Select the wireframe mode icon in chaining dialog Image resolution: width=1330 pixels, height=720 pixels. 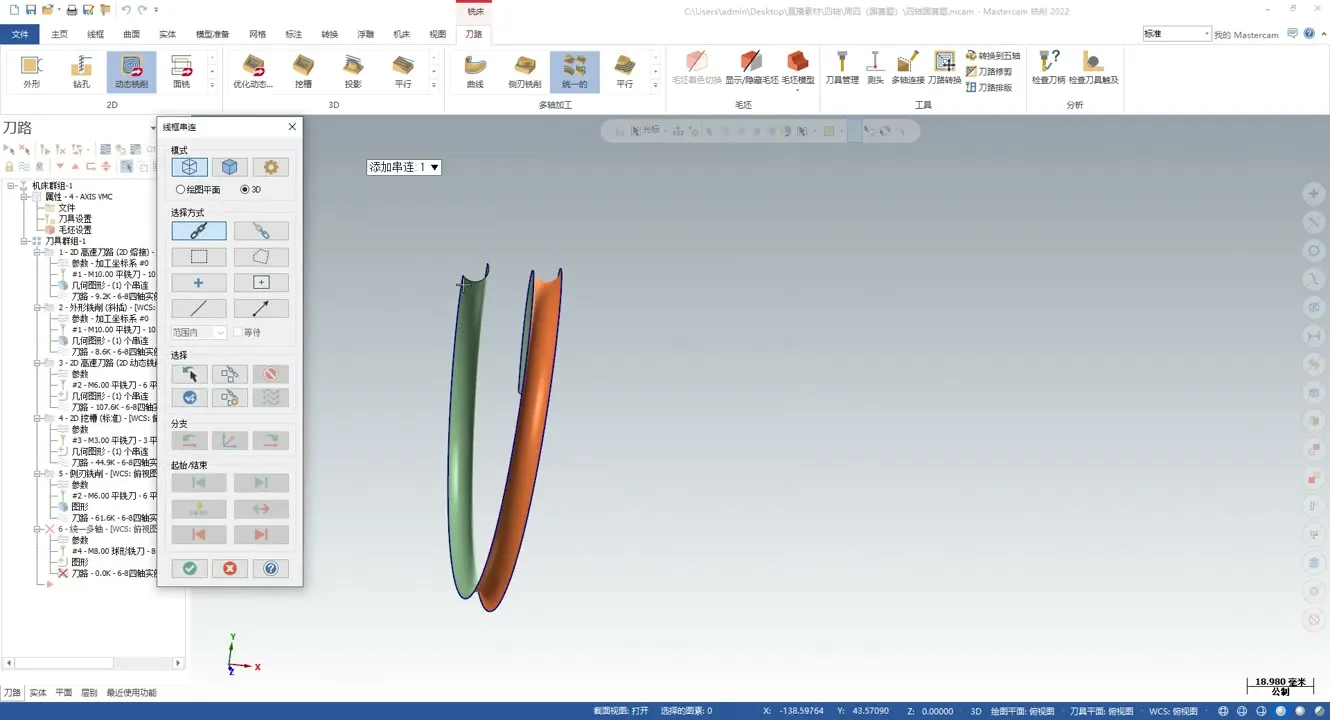[189, 167]
